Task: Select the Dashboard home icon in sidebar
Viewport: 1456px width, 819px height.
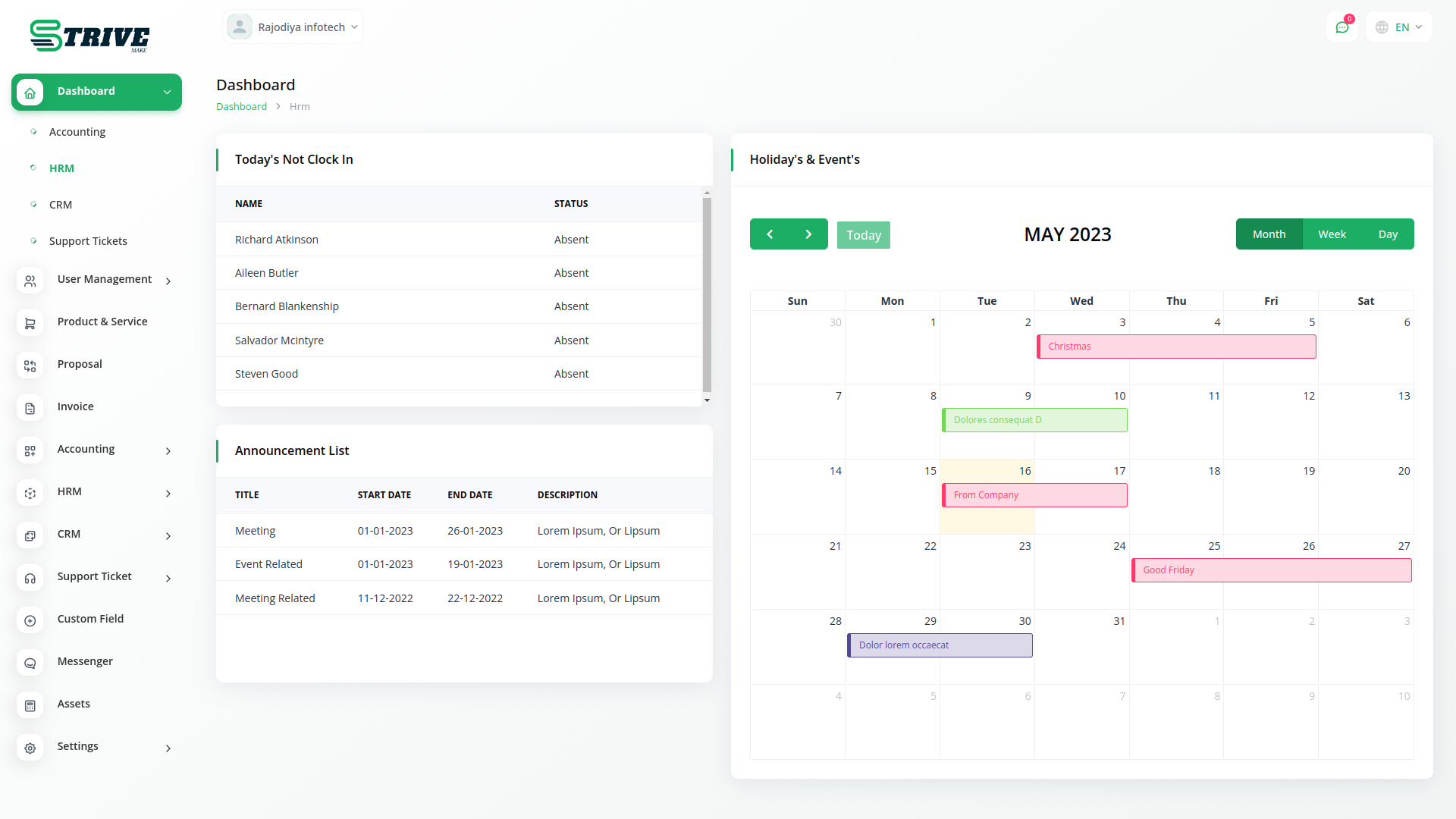Action: (30, 92)
